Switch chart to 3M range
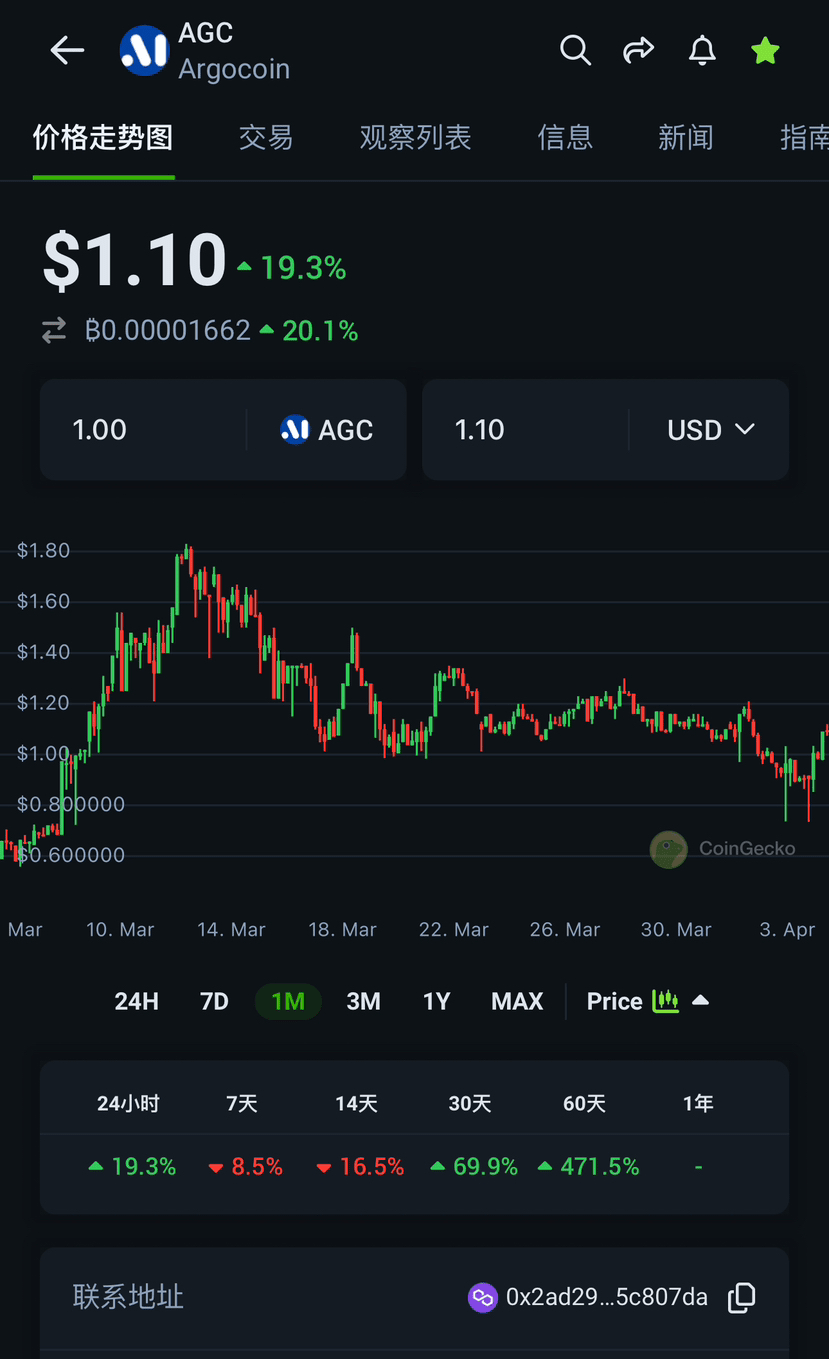 pyautogui.click(x=363, y=1001)
